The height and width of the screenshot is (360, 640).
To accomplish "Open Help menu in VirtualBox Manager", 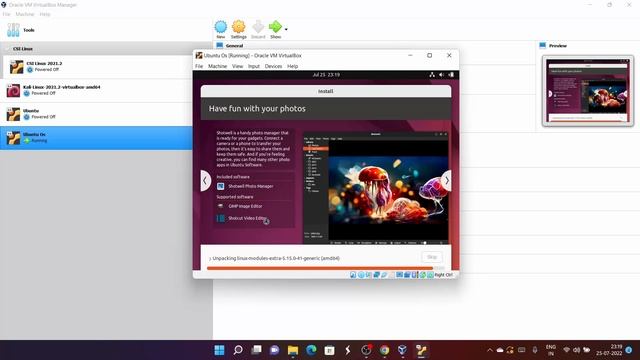I will click(45, 14).
